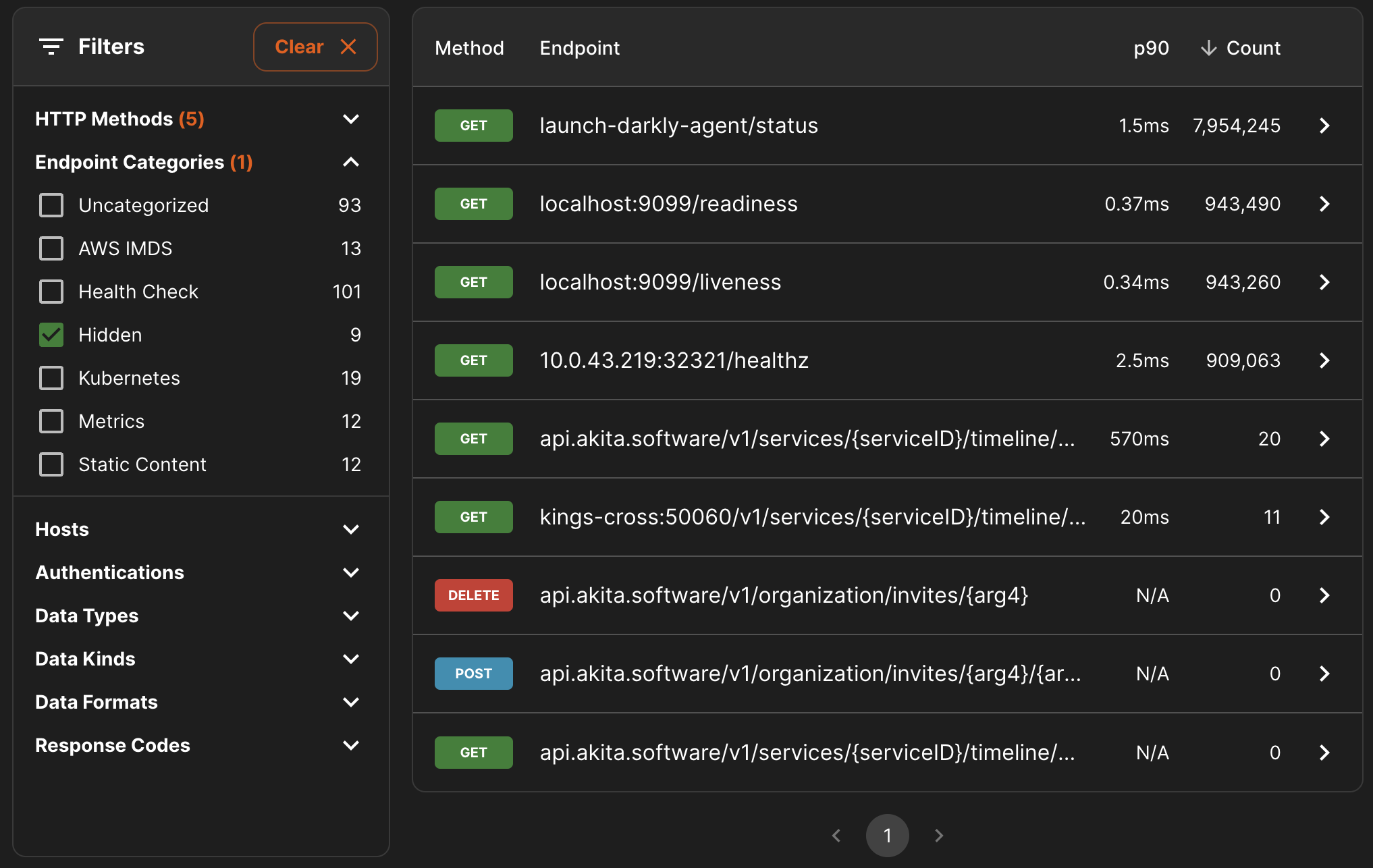Click the POST method badge
1373x868 pixels.
[x=473, y=674]
